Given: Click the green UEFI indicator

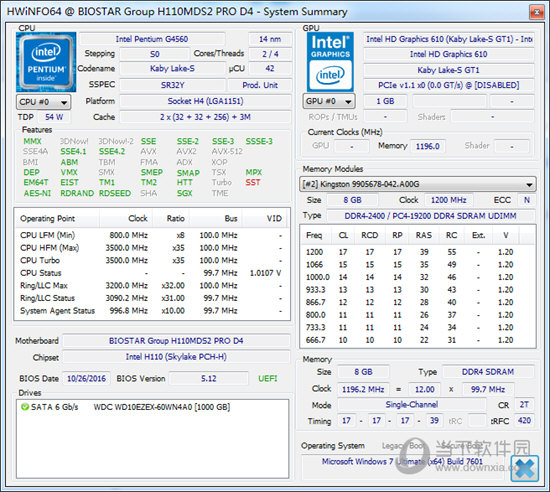Looking at the screenshot, I should 268,379.
